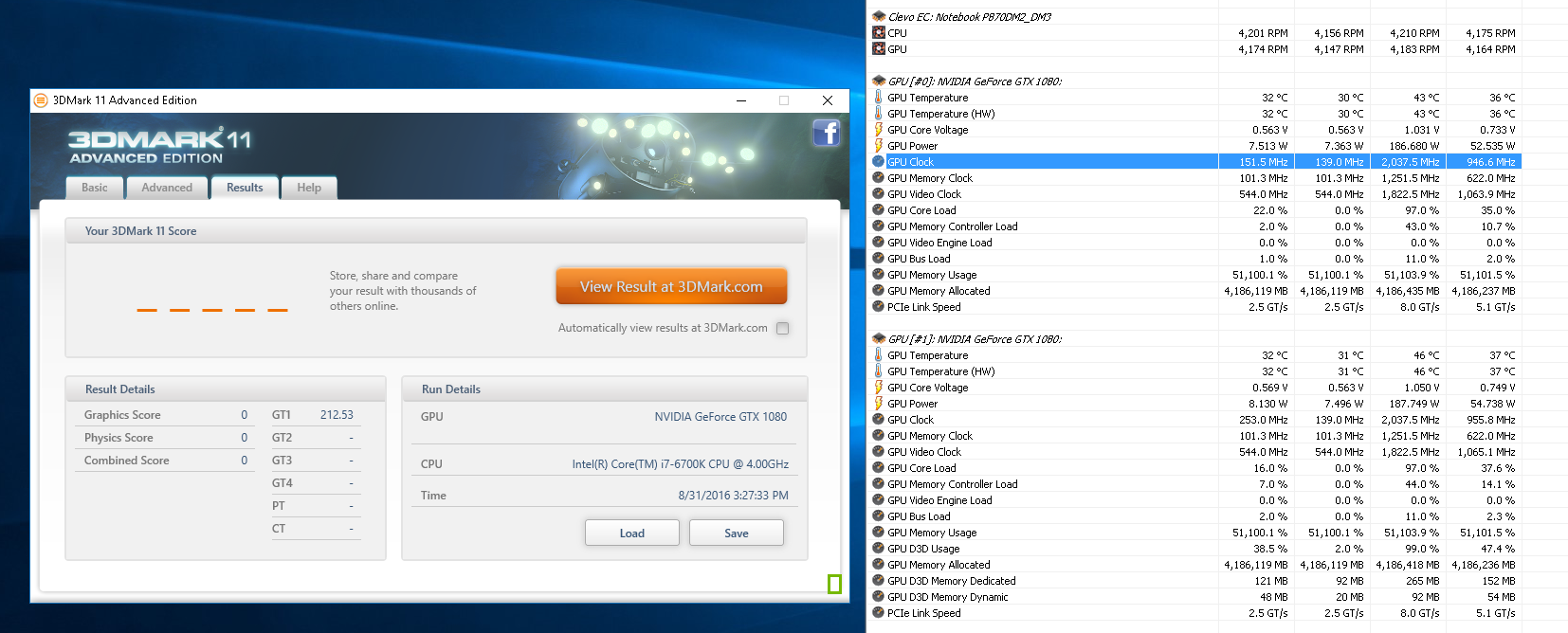Click icon beside GPU D3D Usage row
Screen dimensions: 1568x633
pyautogui.click(x=879, y=549)
